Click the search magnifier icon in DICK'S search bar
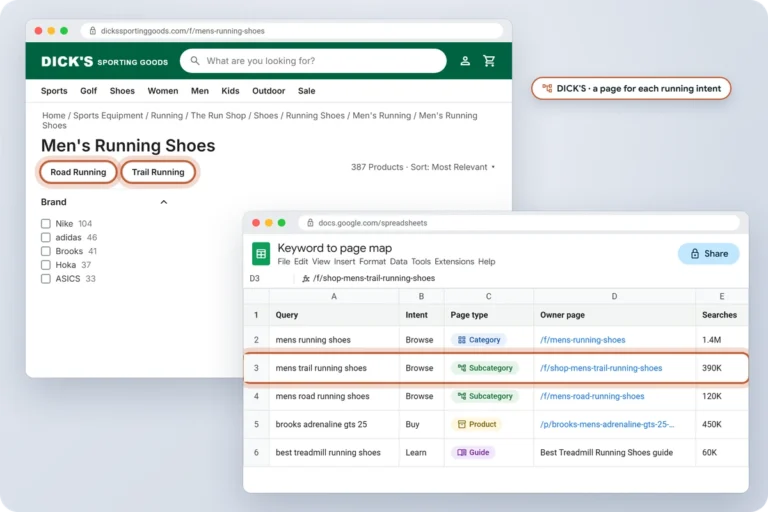The width and height of the screenshot is (768, 512). pyautogui.click(x=195, y=61)
